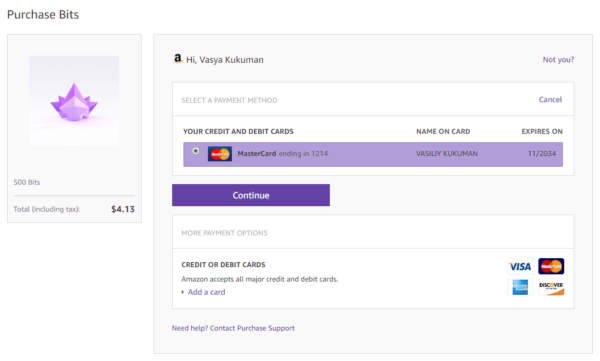Click the VASILIY KUKUMAN name on card
The image size is (600, 361).
click(x=447, y=154)
